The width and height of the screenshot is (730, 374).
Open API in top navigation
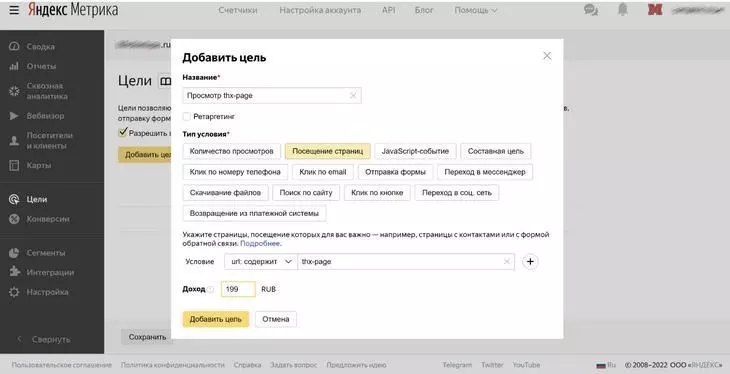(388, 10)
